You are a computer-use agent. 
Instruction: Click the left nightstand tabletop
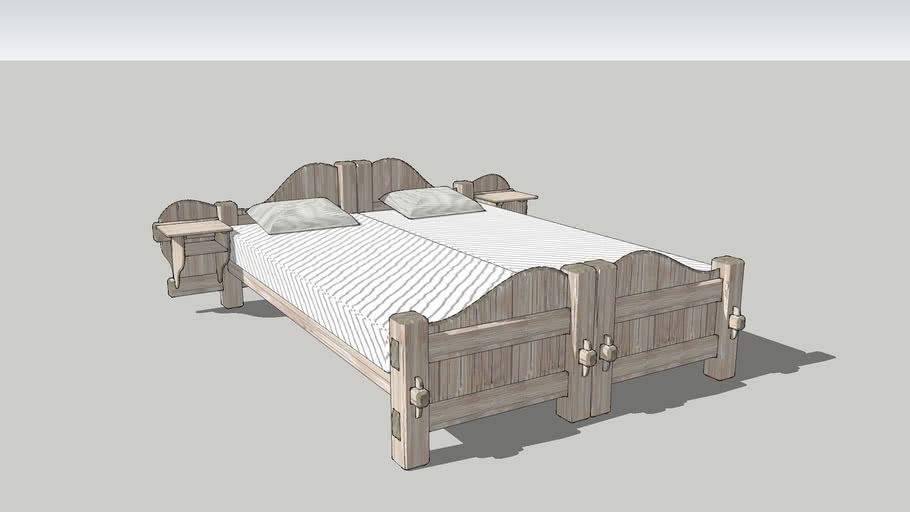coord(194,229)
